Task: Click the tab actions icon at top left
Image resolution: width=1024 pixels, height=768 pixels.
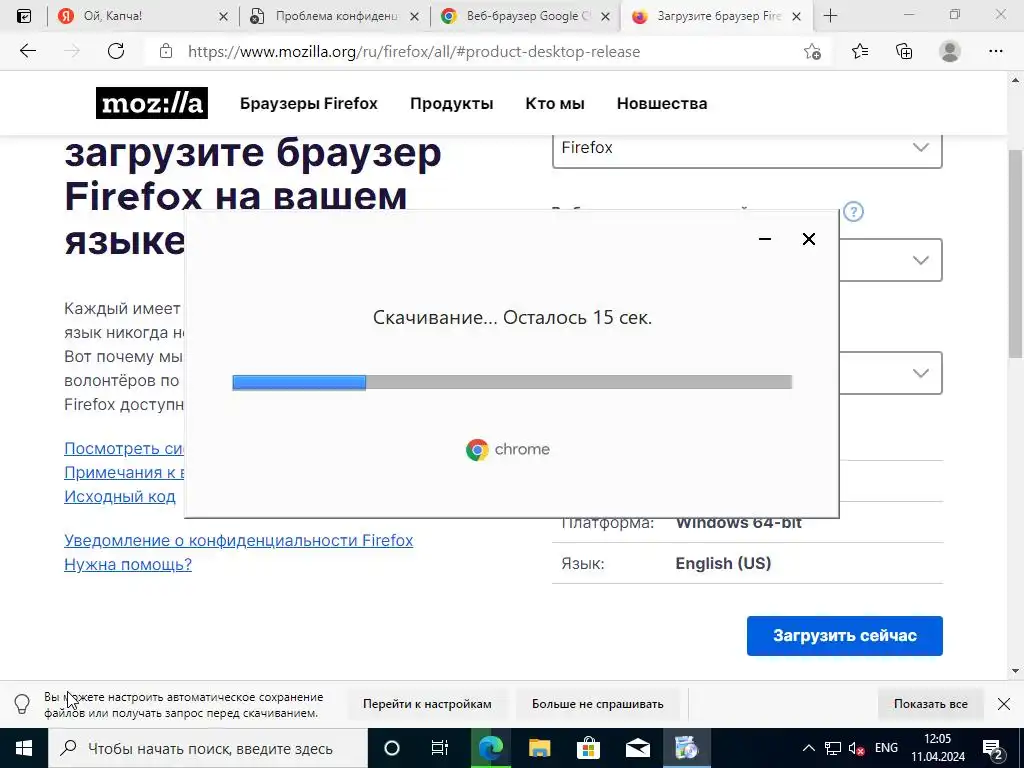Action: click(24, 16)
